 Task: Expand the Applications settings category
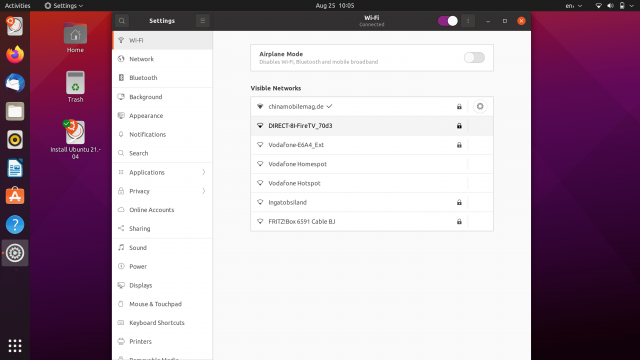coord(162,172)
